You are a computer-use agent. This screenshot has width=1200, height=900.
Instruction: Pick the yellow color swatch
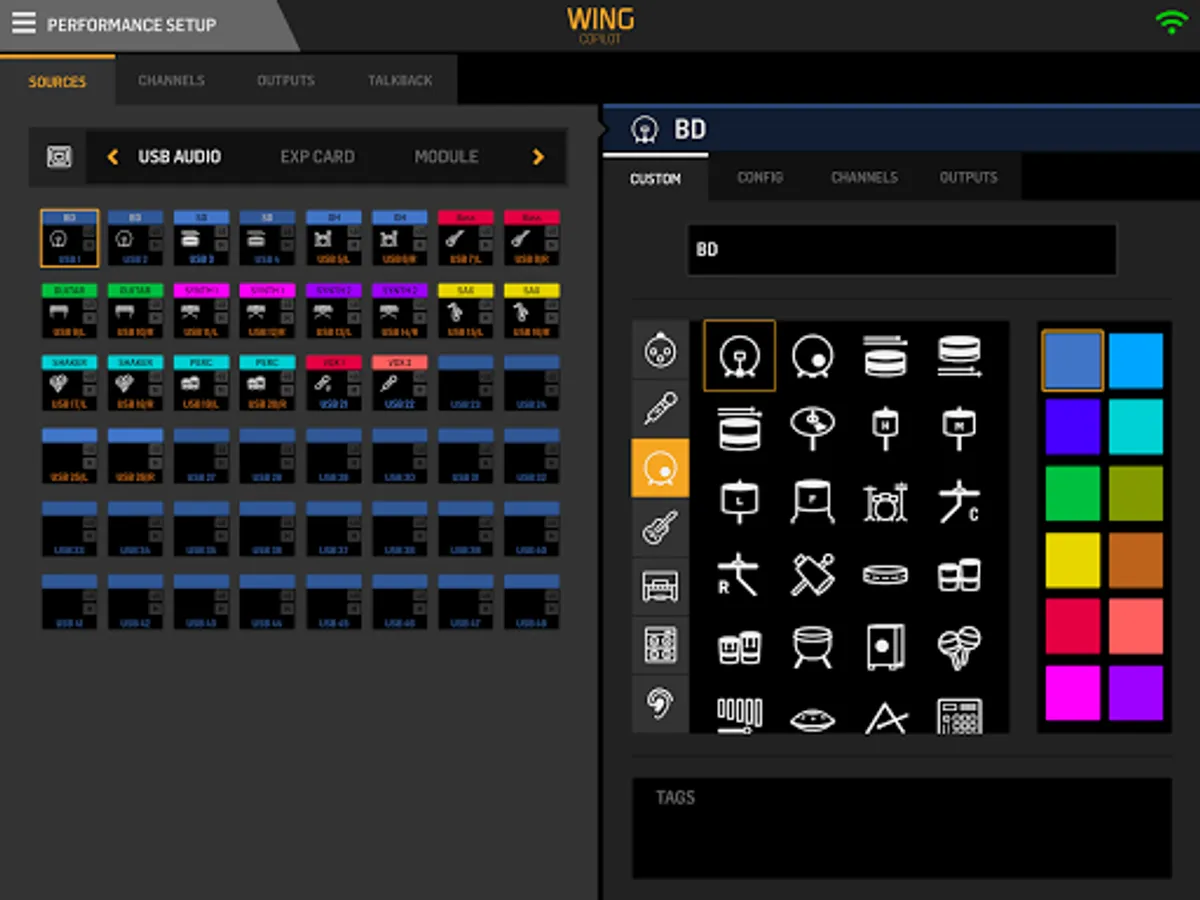[x=1073, y=560]
